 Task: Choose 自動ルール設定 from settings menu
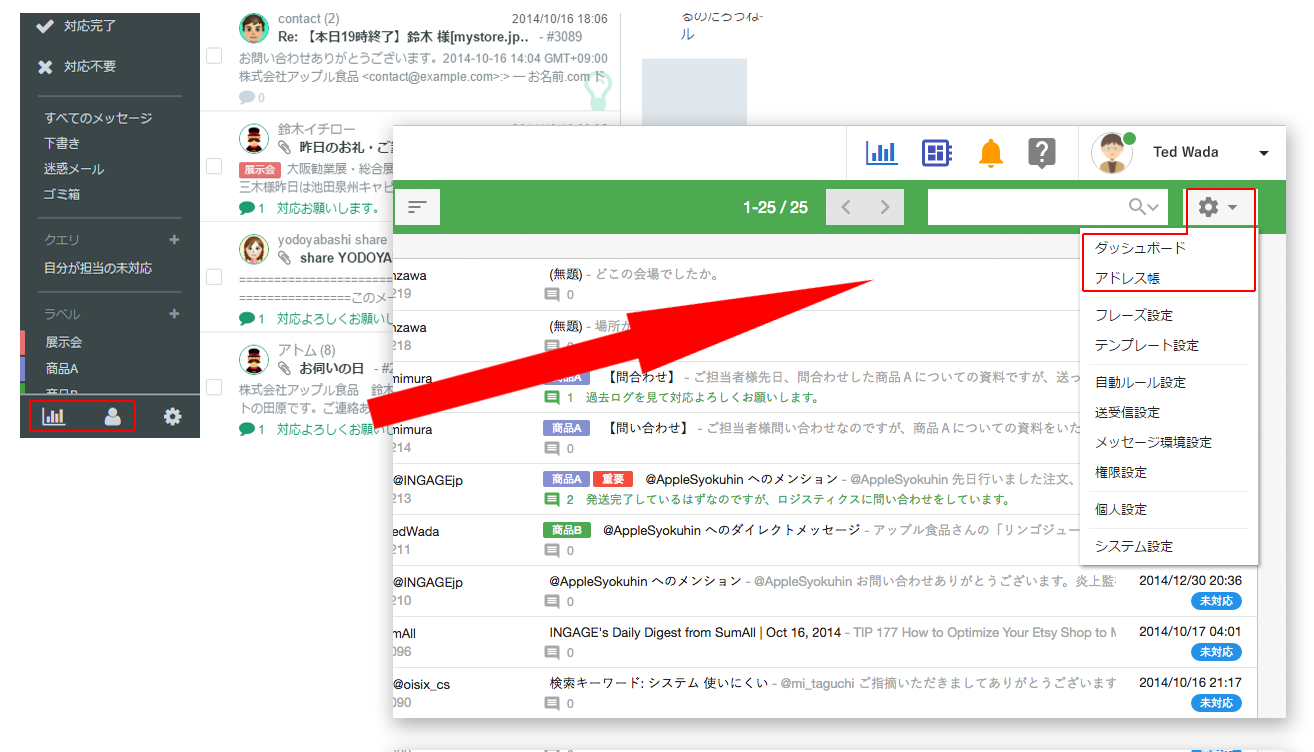(x=1140, y=382)
